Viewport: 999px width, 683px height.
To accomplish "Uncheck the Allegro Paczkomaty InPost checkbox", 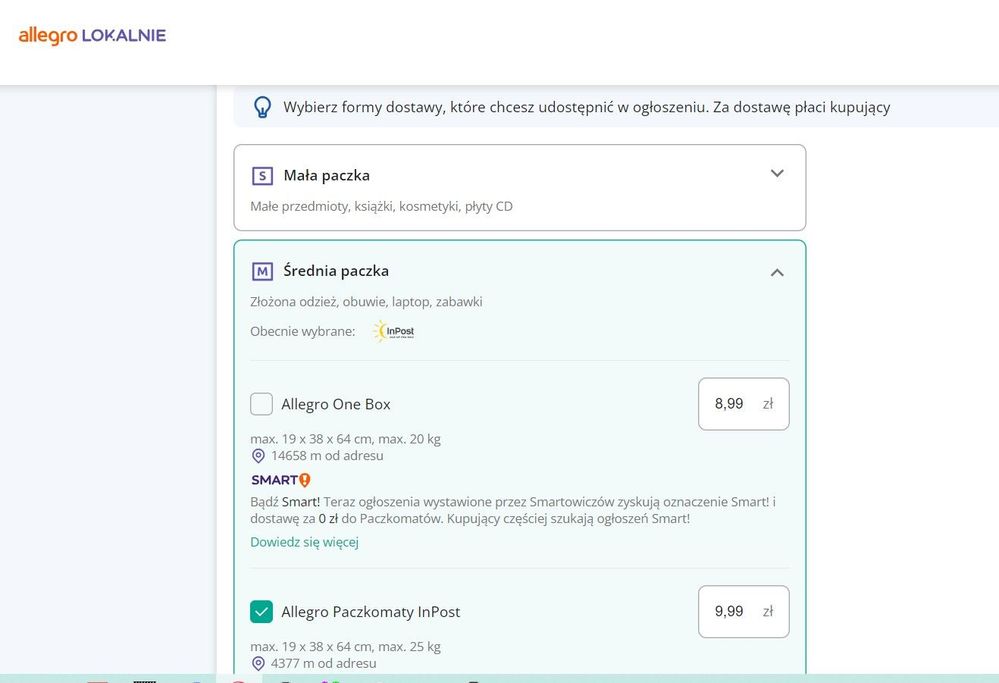I will coord(261,612).
